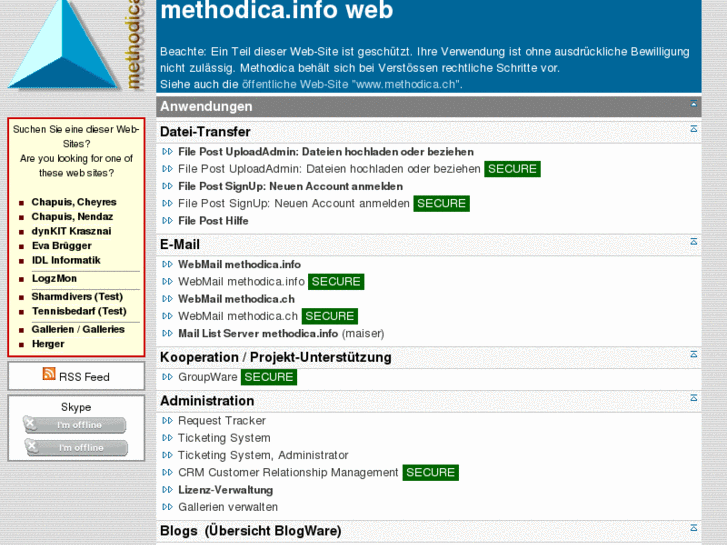Open bold File Post UploadAdmin link
Image resolution: width=727 pixels, height=545 pixels.
326,152
